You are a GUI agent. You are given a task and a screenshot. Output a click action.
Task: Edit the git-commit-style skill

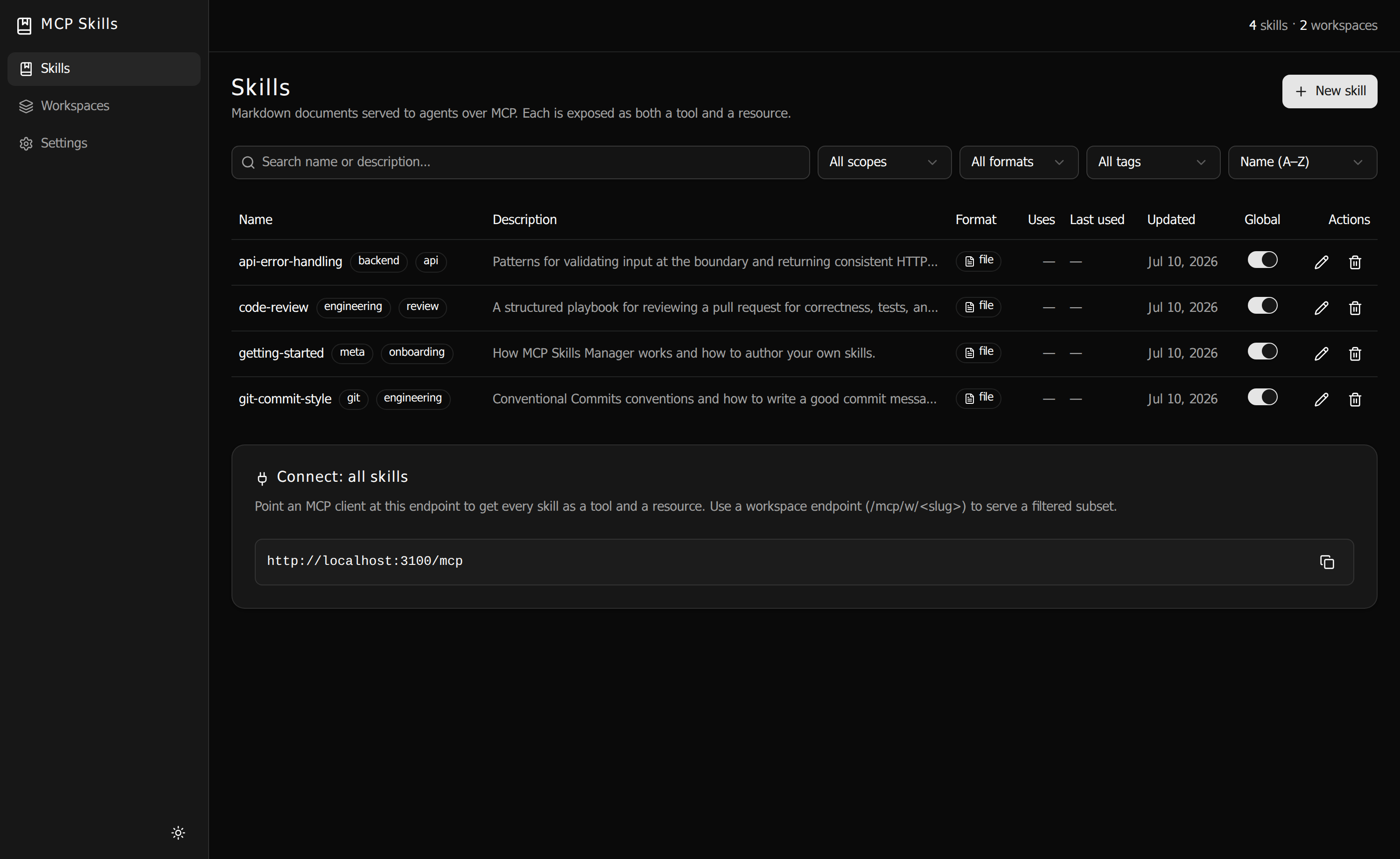(x=1321, y=400)
